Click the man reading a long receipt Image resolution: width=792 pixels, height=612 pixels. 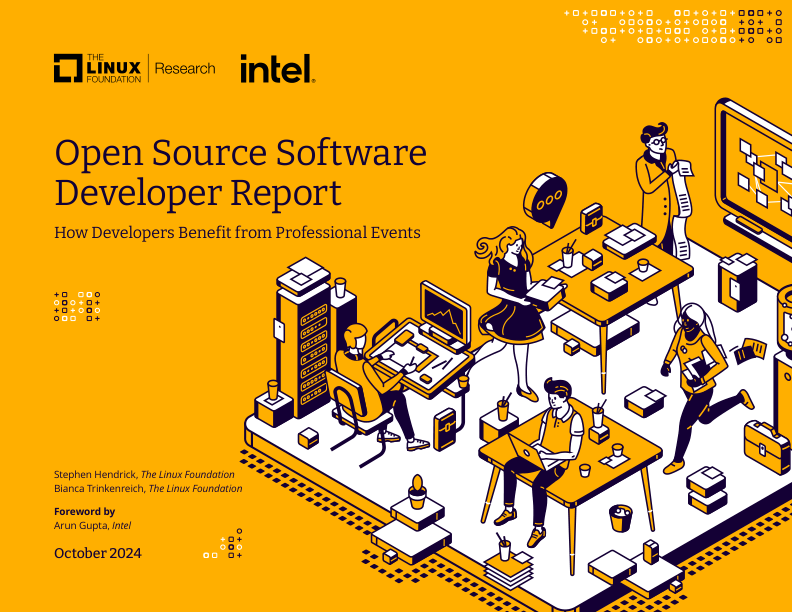click(x=664, y=188)
